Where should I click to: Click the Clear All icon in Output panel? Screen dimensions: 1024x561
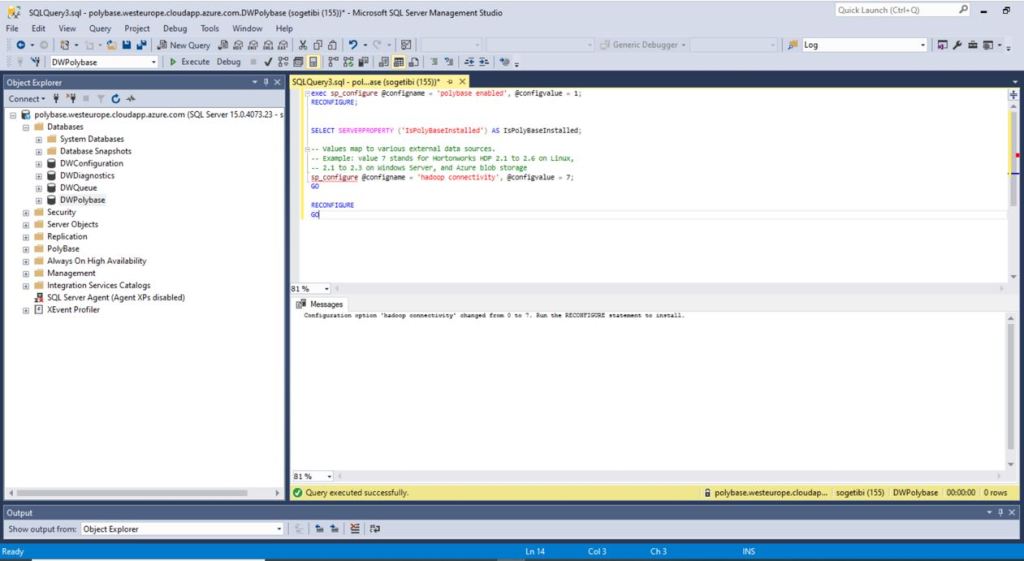point(353,529)
